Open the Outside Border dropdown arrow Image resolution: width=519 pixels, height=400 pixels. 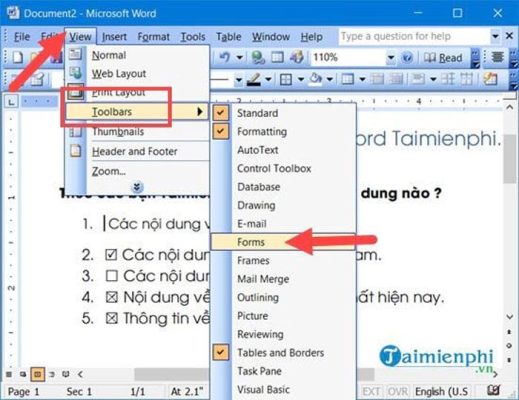point(300,79)
